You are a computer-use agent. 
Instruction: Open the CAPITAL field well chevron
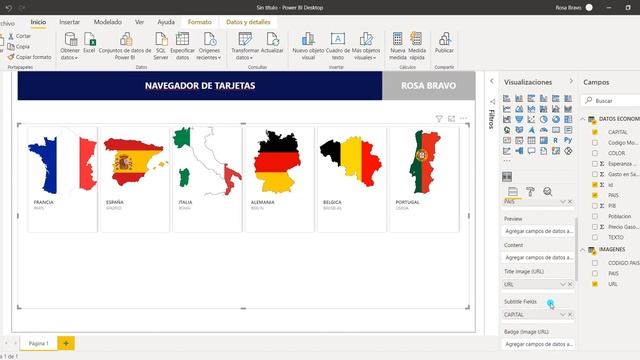pyautogui.click(x=563, y=315)
